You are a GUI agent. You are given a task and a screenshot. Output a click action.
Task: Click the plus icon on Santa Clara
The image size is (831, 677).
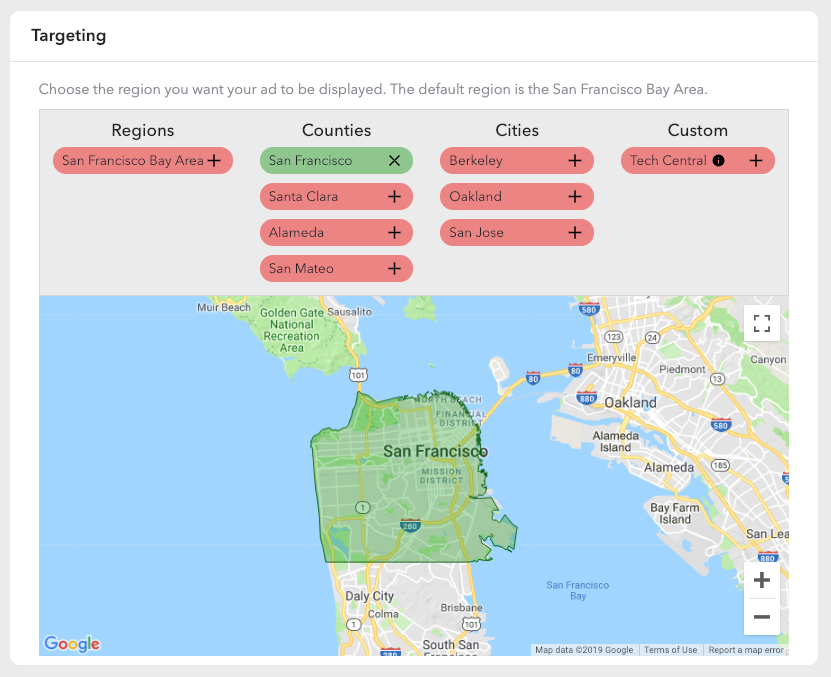(394, 197)
